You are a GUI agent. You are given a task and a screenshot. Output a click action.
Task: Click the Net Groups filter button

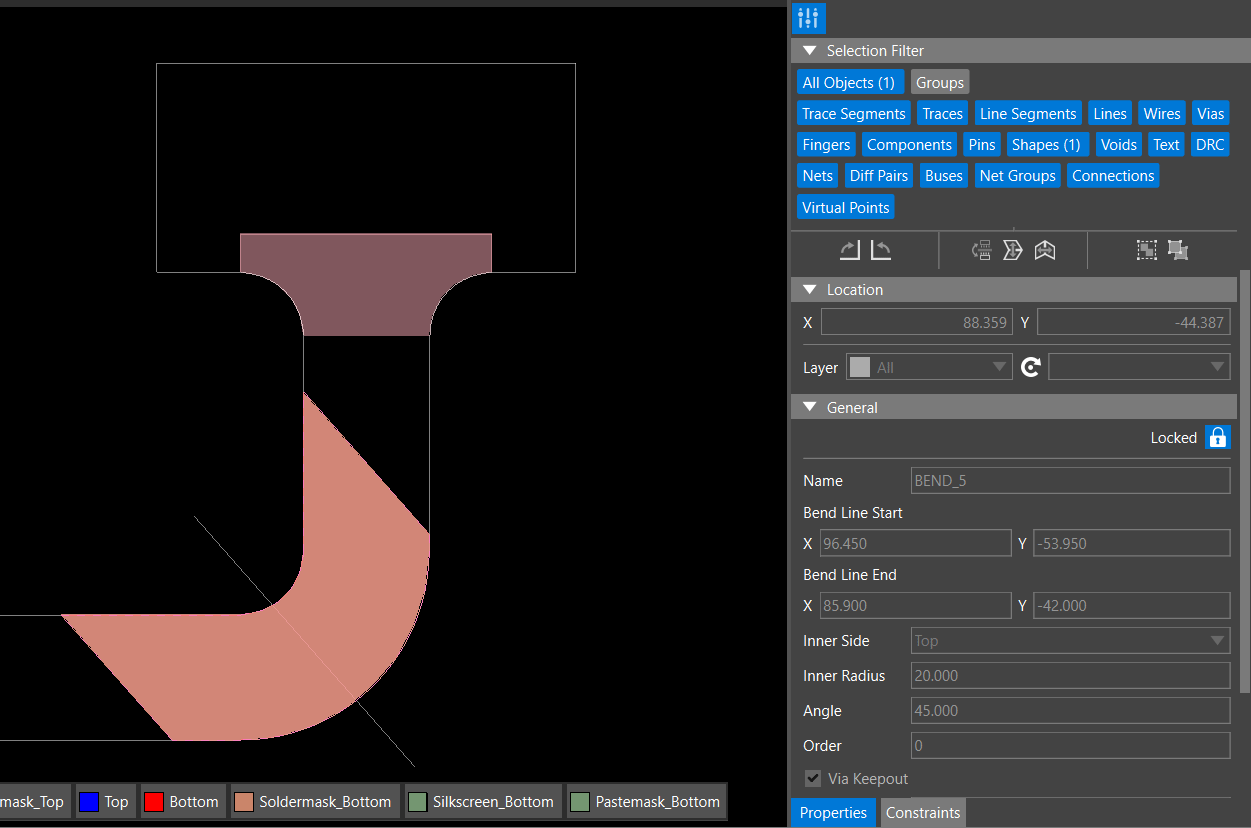tap(1018, 175)
